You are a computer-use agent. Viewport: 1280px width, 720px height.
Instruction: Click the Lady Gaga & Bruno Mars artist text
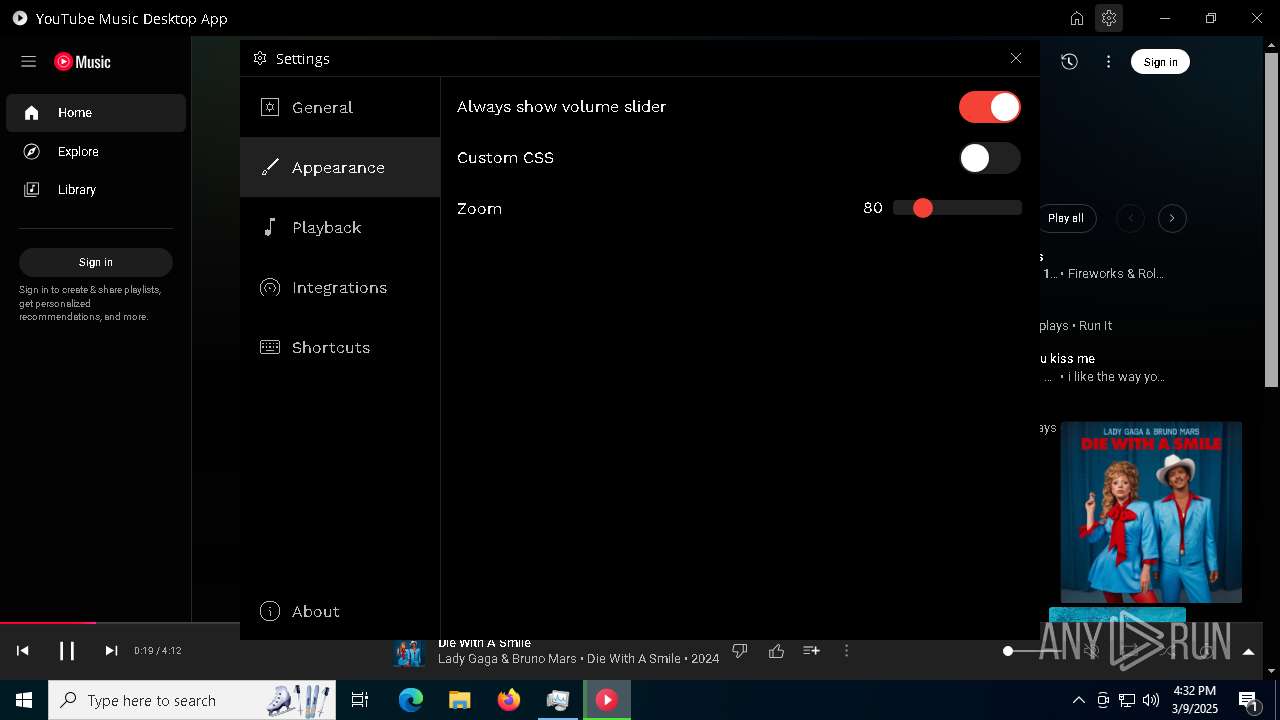click(x=507, y=659)
